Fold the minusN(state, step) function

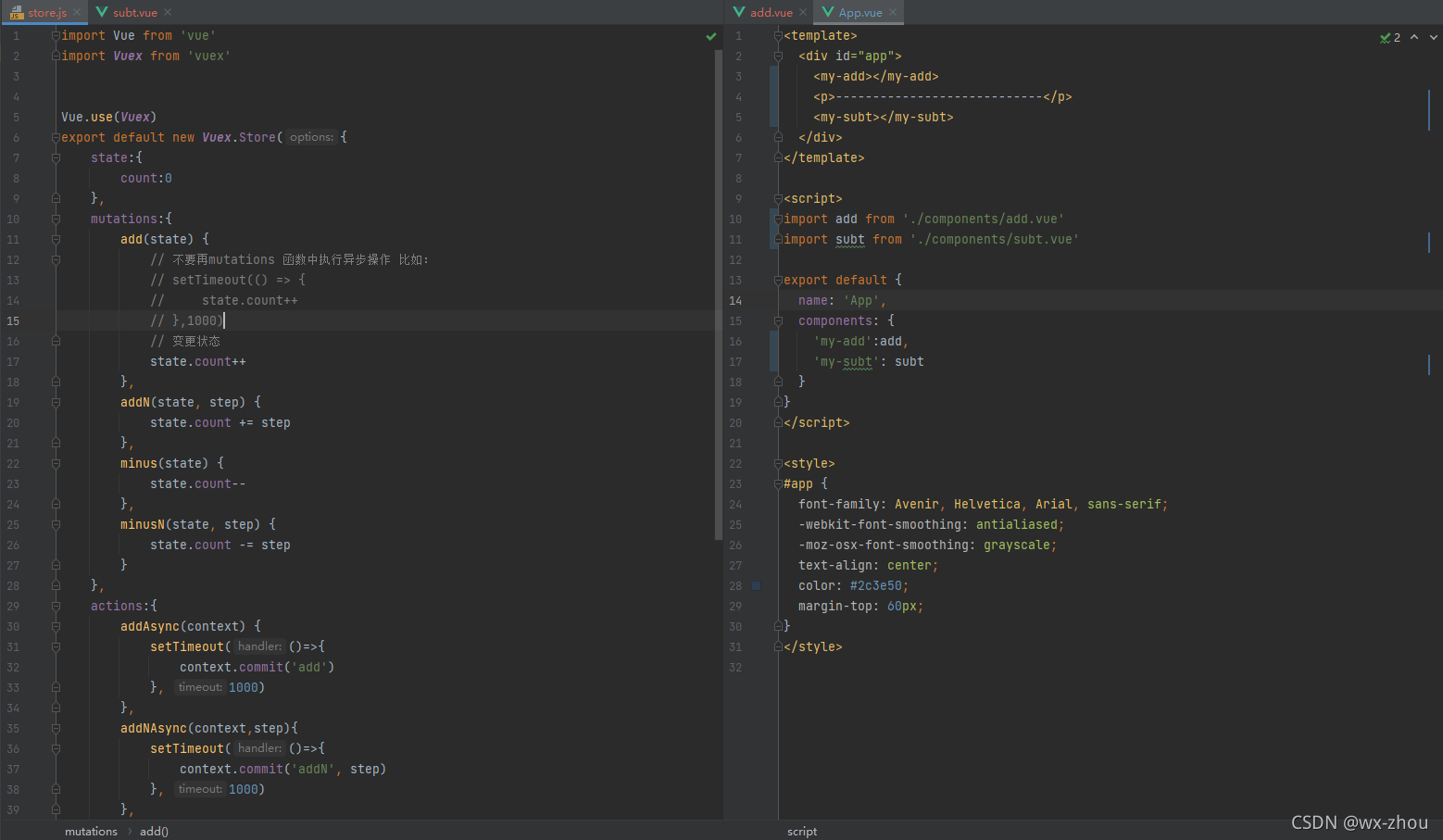[x=56, y=524]
